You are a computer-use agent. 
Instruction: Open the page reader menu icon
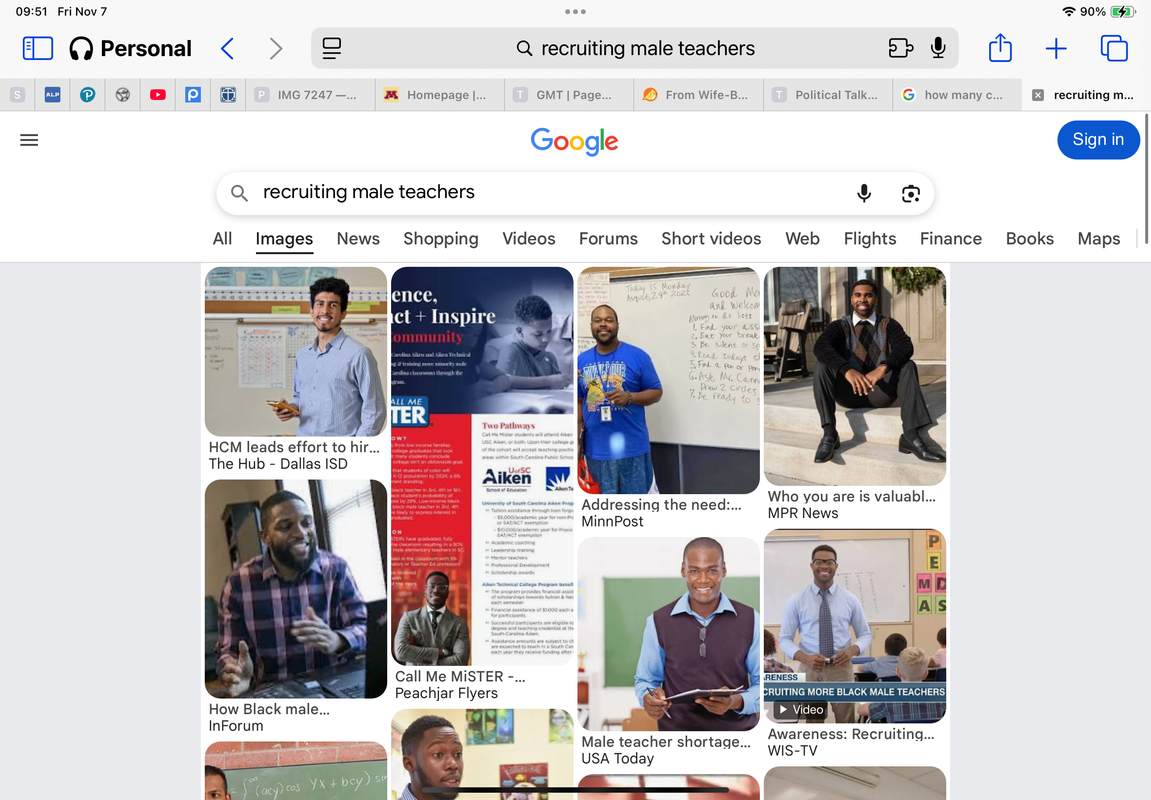(x=332, y=48)
